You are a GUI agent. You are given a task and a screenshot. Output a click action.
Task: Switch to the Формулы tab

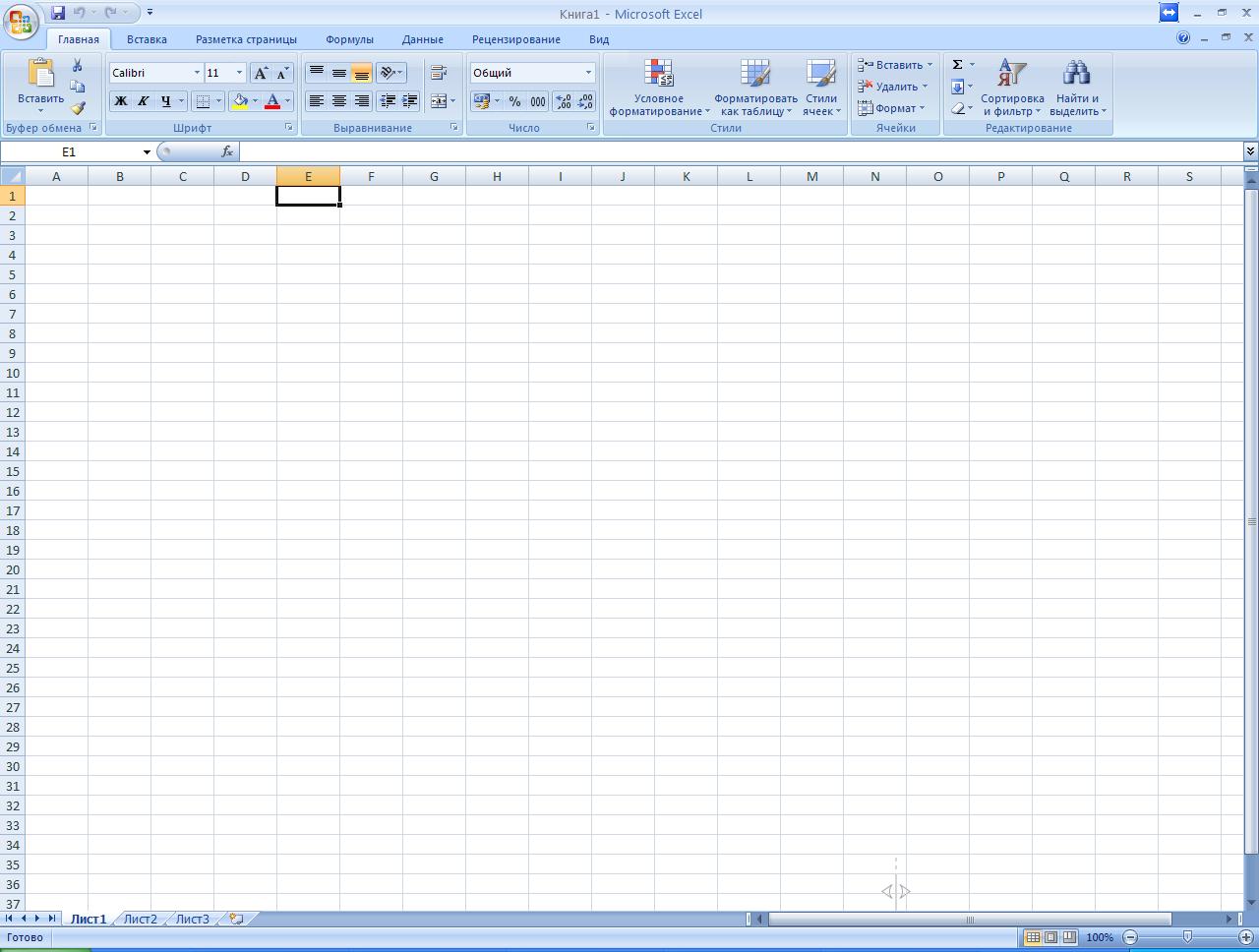coord(349,39)
